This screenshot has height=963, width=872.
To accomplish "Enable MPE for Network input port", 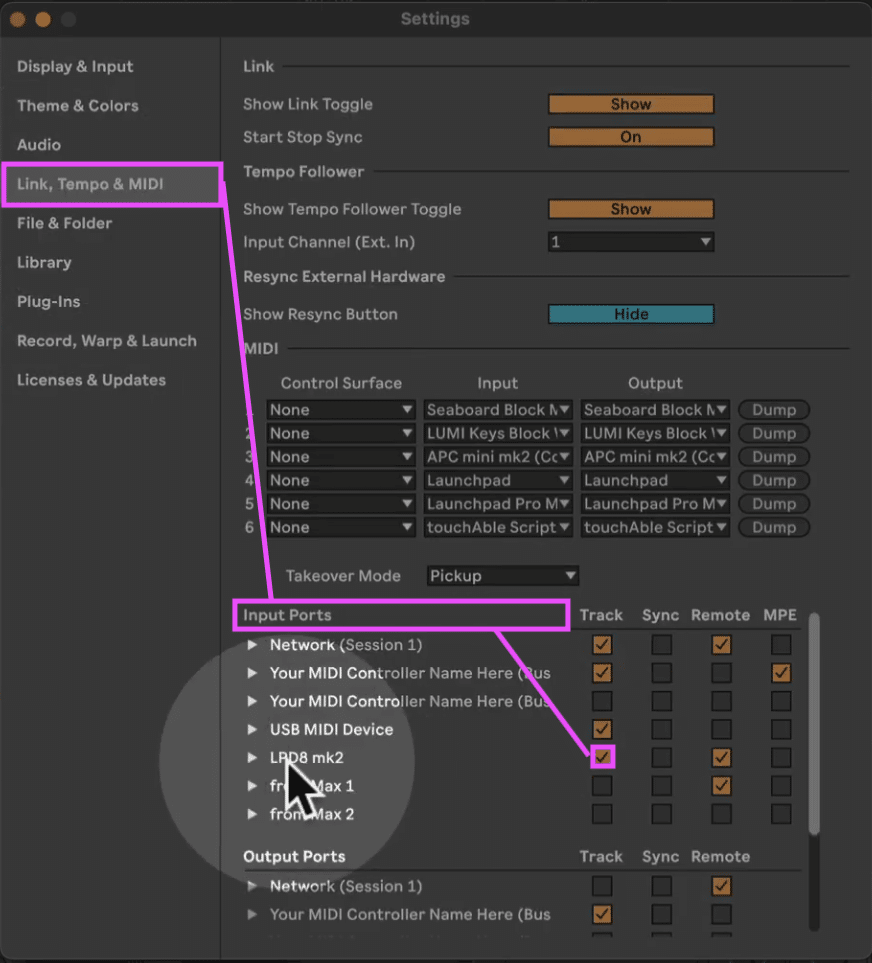I will pos(781,645).
